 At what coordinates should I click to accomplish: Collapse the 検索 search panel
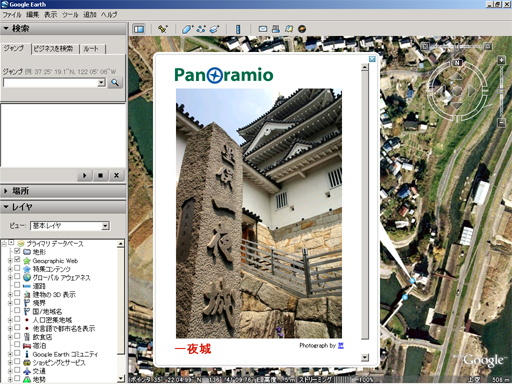point(6,29)
